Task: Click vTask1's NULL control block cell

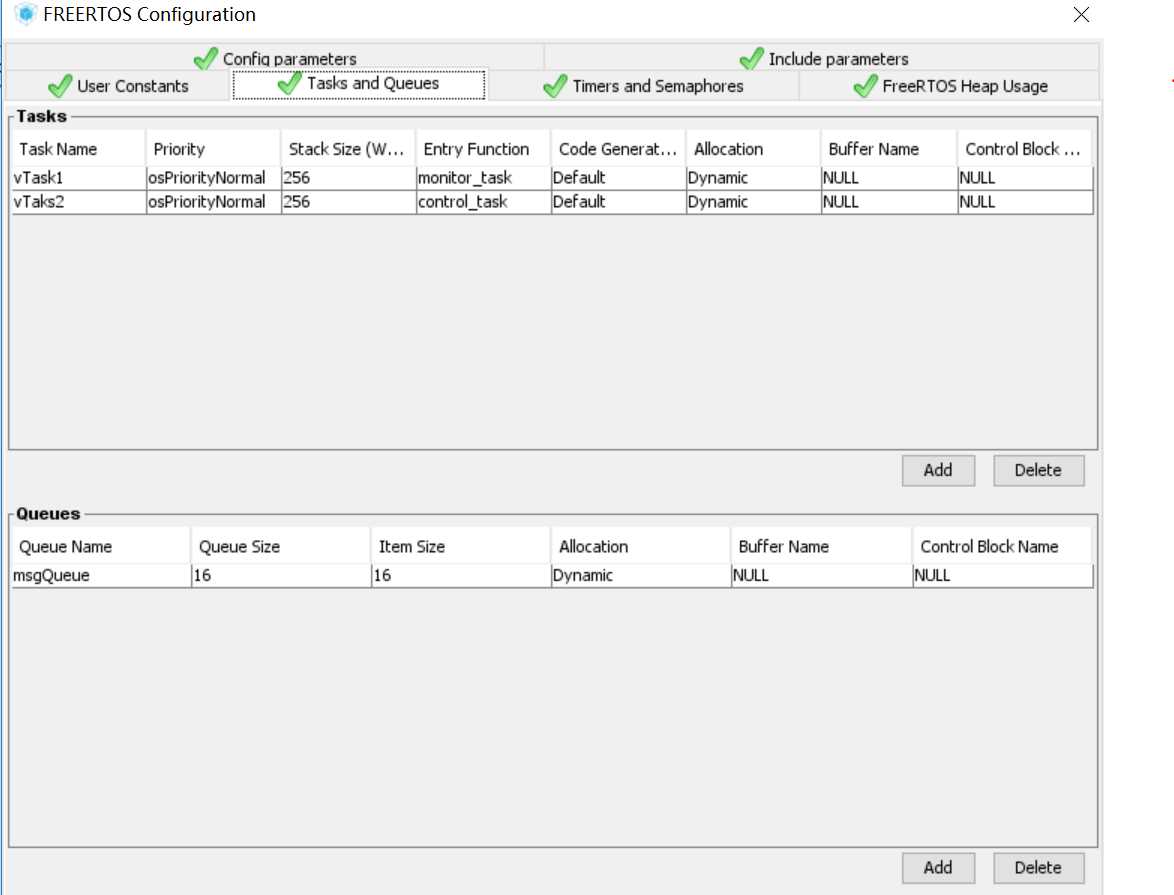Action: coord(1026,178)
